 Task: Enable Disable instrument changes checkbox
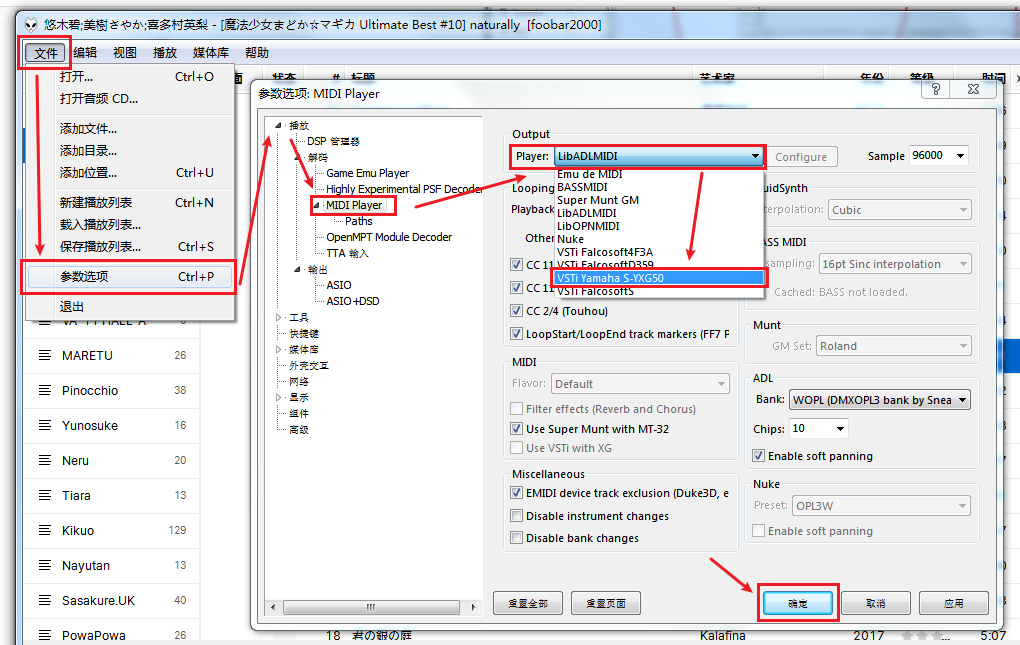(x=517, y=516)
